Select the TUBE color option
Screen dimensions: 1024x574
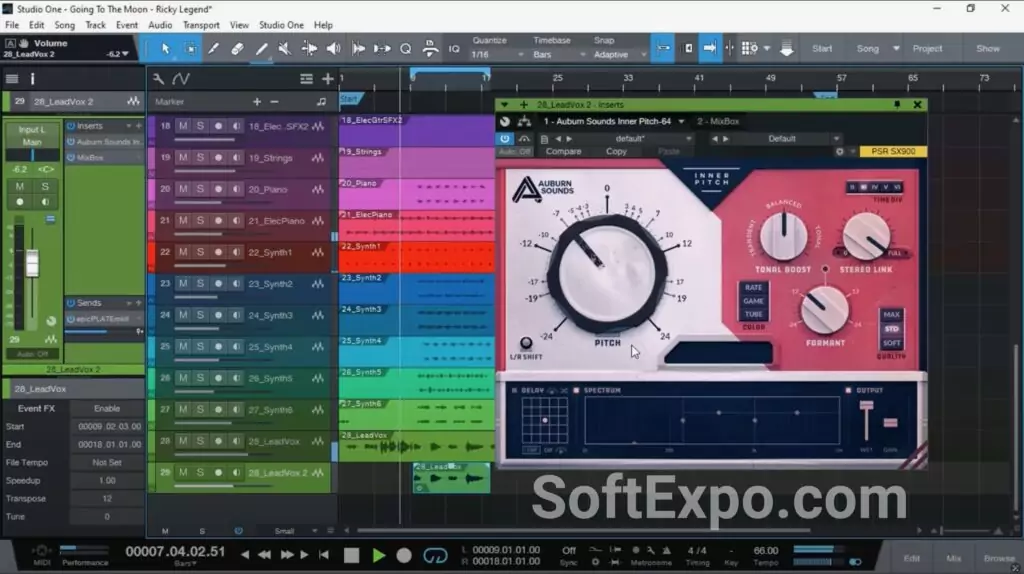tap(754, 314)
